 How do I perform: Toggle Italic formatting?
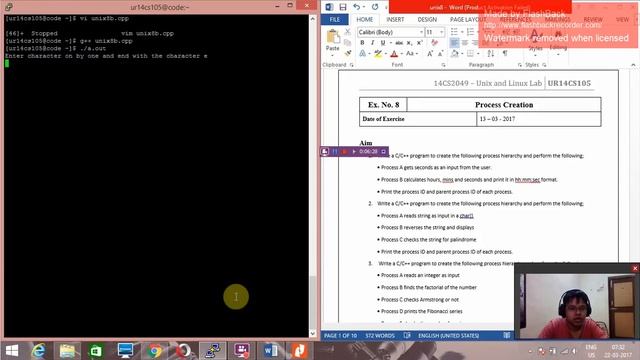click(372, 43)
